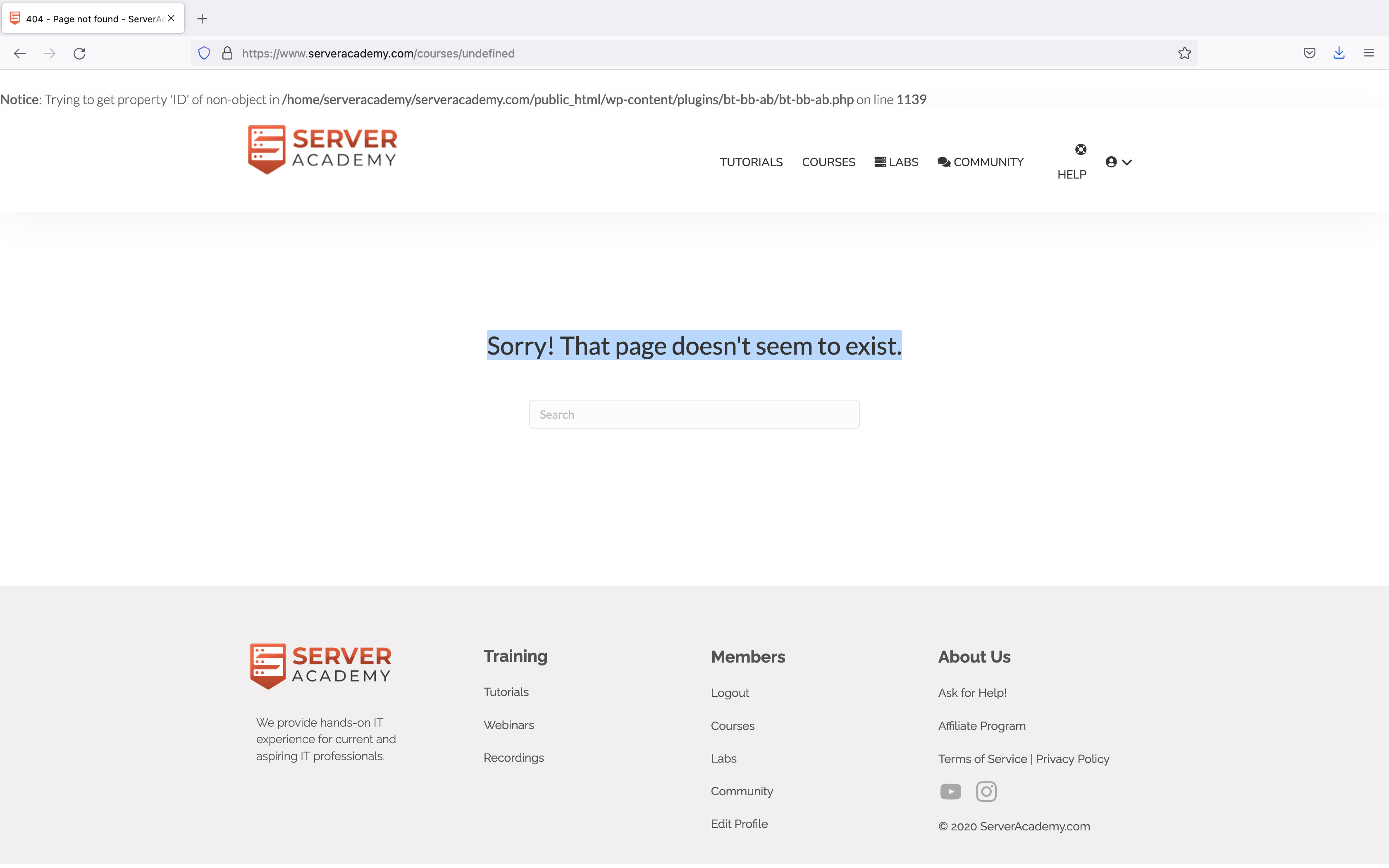This screenshot has width=1389, height=868.
Task: Open a new browser tab
Action: point(202,19)
